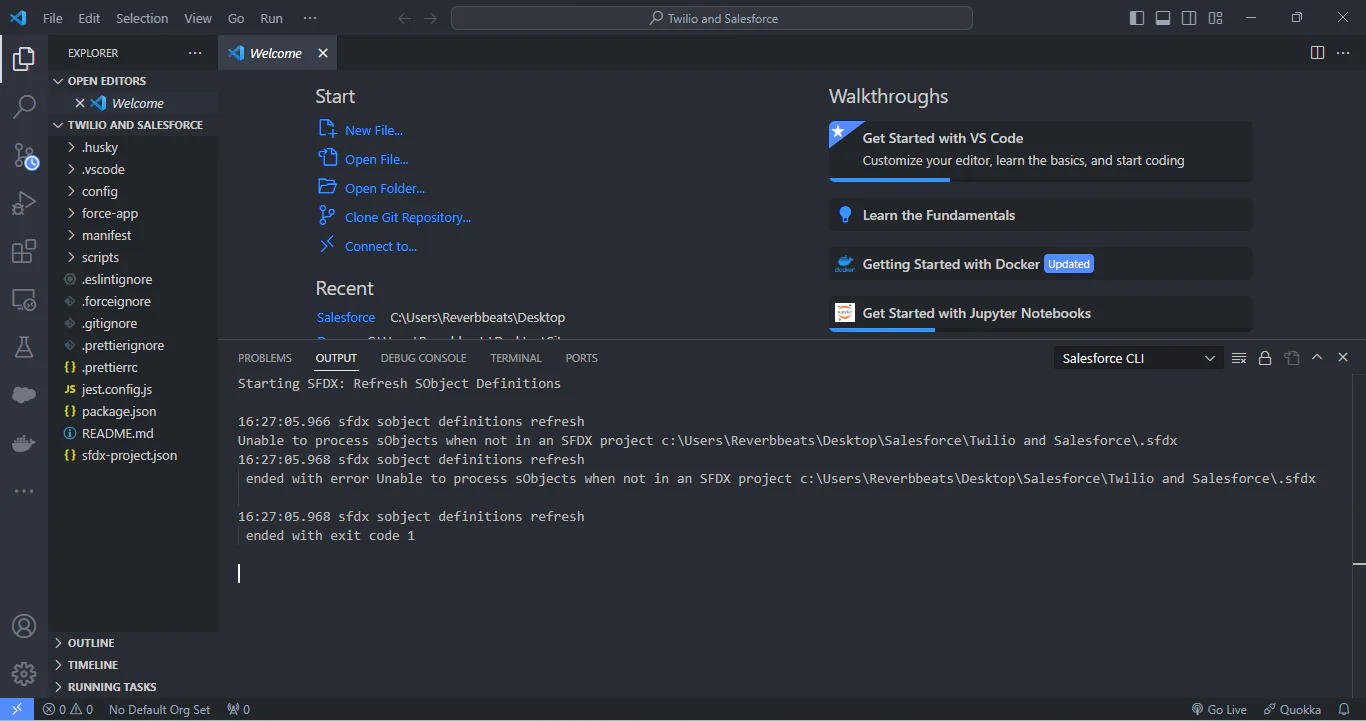Open the Testing flask view
The width and height of the screenshot is (1366, 721).
click(24, 347)
